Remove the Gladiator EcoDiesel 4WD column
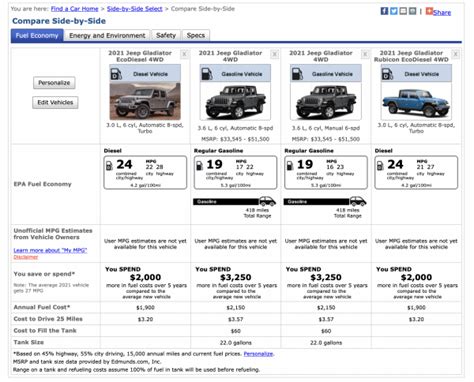 point(184,54)
